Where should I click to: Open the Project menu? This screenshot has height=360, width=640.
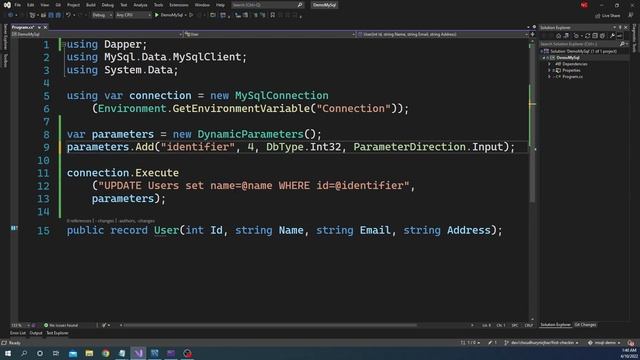click(73, 5)
